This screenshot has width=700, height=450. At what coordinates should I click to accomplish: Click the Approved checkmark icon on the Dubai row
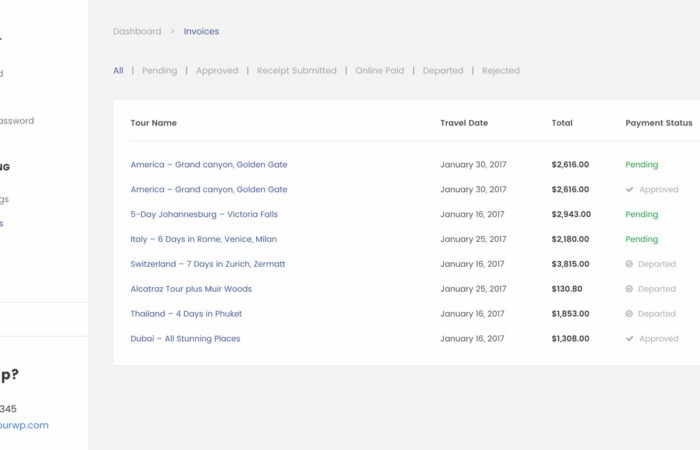[x=629, y=339]
